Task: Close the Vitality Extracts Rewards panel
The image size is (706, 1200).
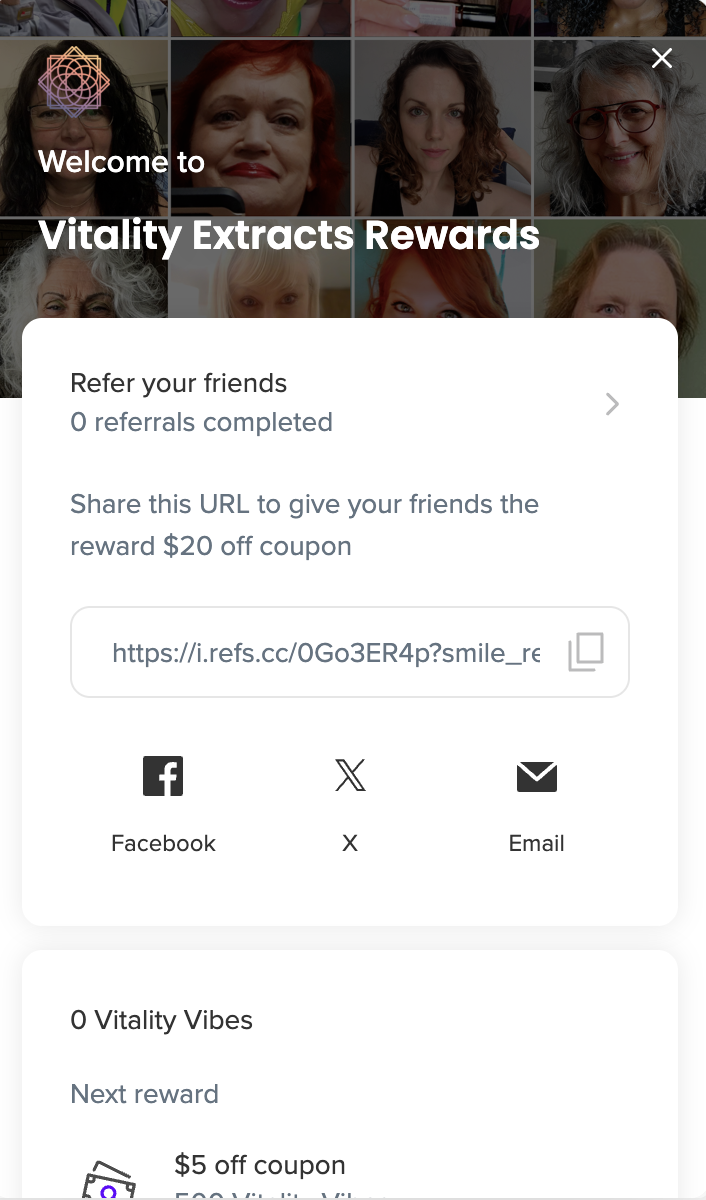Action: (662, 59)
